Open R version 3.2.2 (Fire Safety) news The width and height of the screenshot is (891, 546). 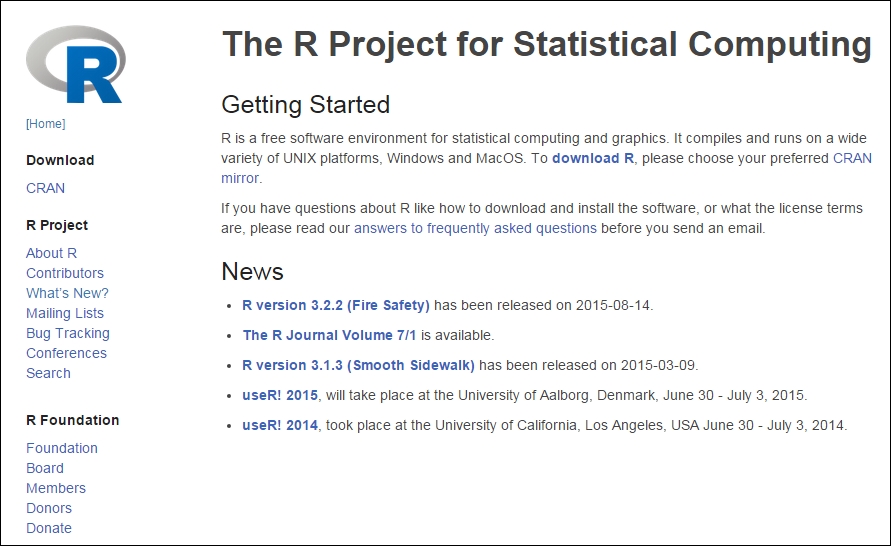coord(336,305)
